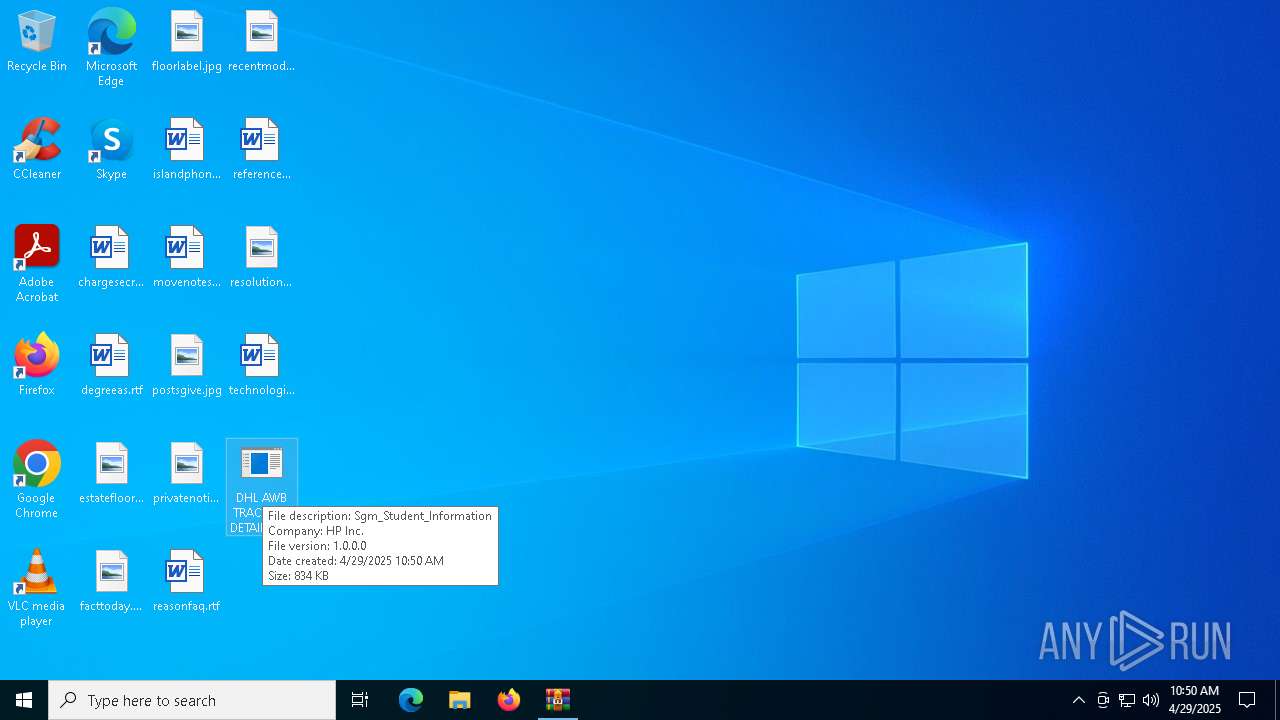1280x720 pixels.
Task: Open network status tray icon
Action: tap(1127, 700)
